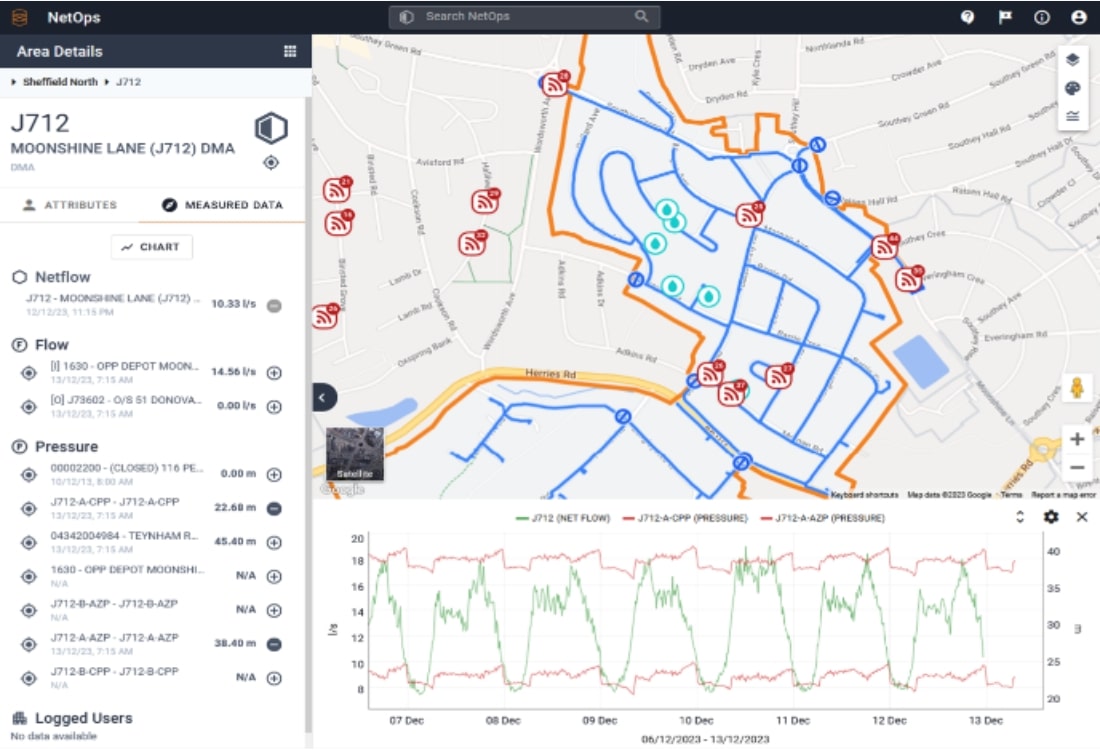Click the map flow lines icon

tap(1072, 116)
